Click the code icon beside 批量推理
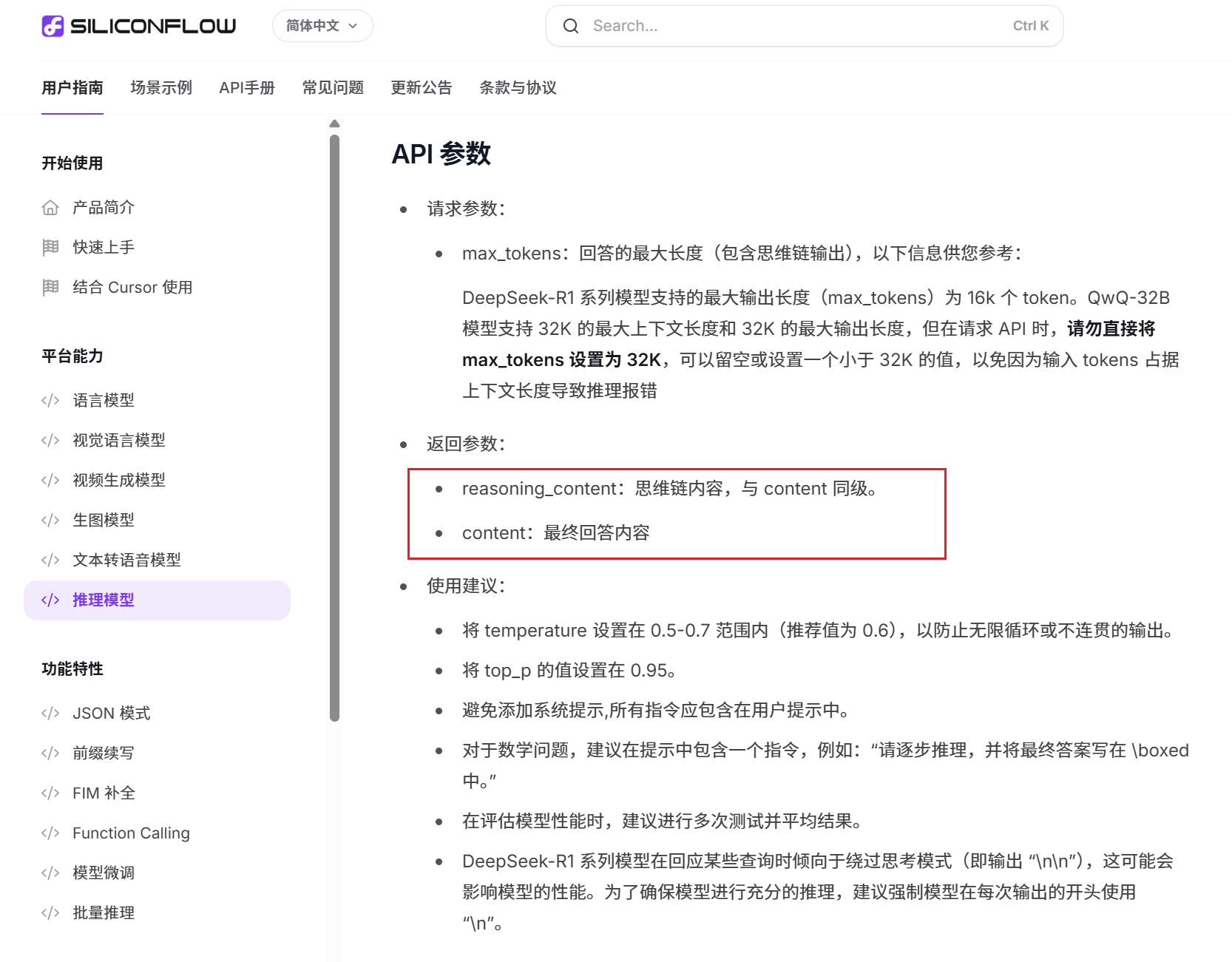This screenshot has width=1232, height=962. point(50,913)
